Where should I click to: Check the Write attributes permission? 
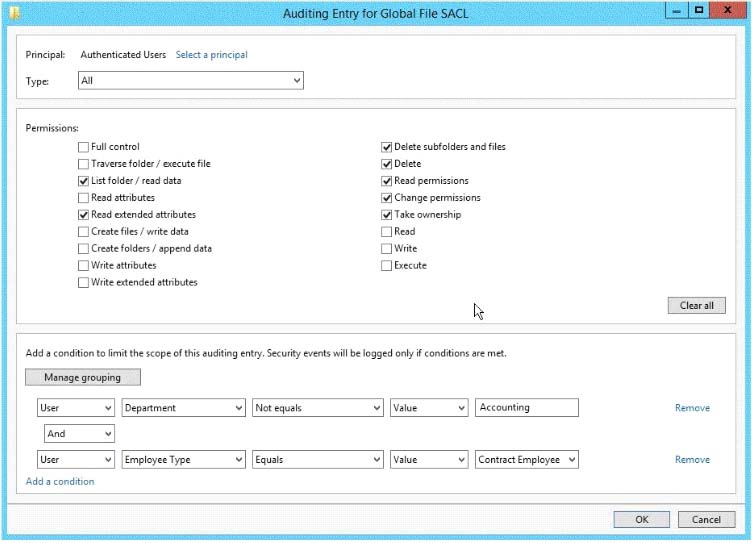pyautogui.click(x=83, y=266)
